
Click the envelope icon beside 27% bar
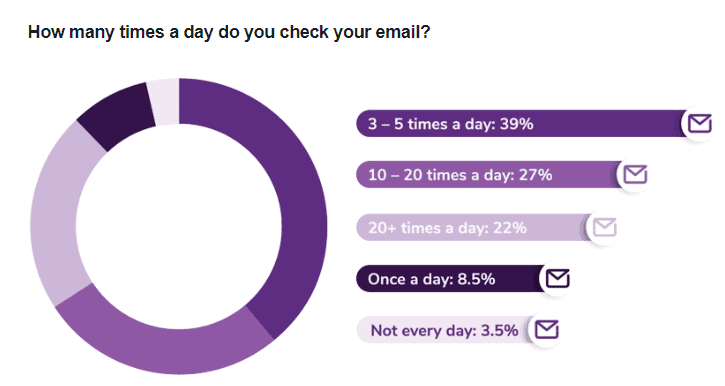pyautogui.click(x=635, y=175)
